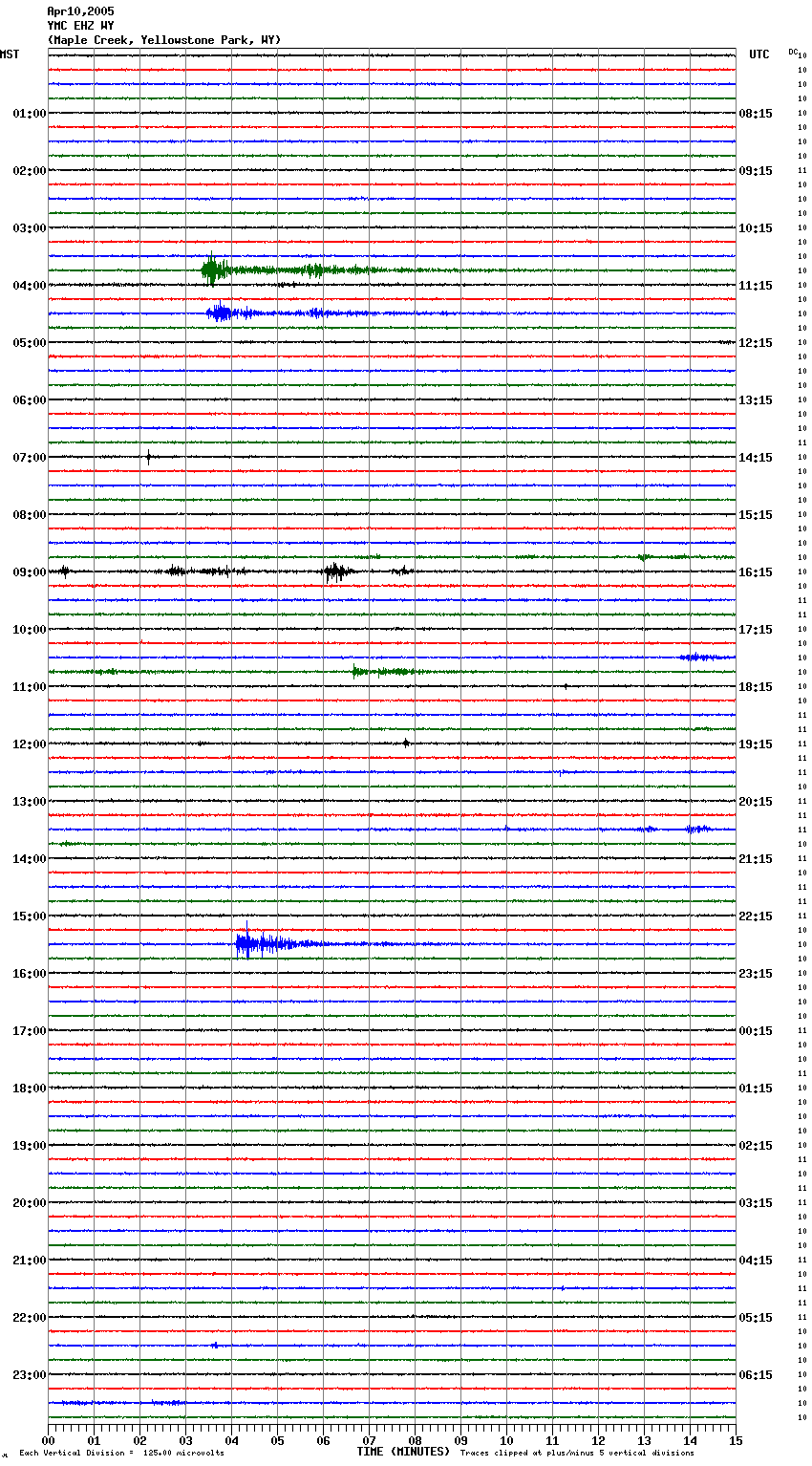Click the blue event burst below the 04:00 trace

(222, 313)
